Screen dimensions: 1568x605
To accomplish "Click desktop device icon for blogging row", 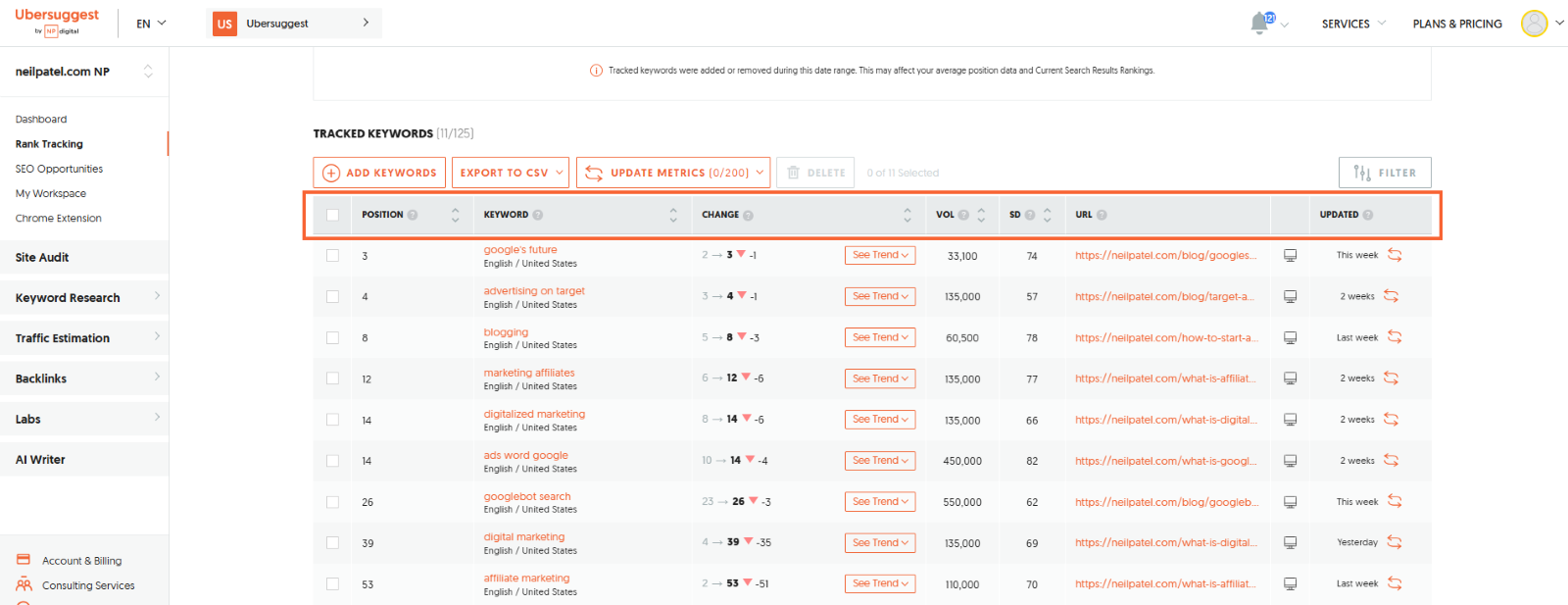I will coord(1291,337).
